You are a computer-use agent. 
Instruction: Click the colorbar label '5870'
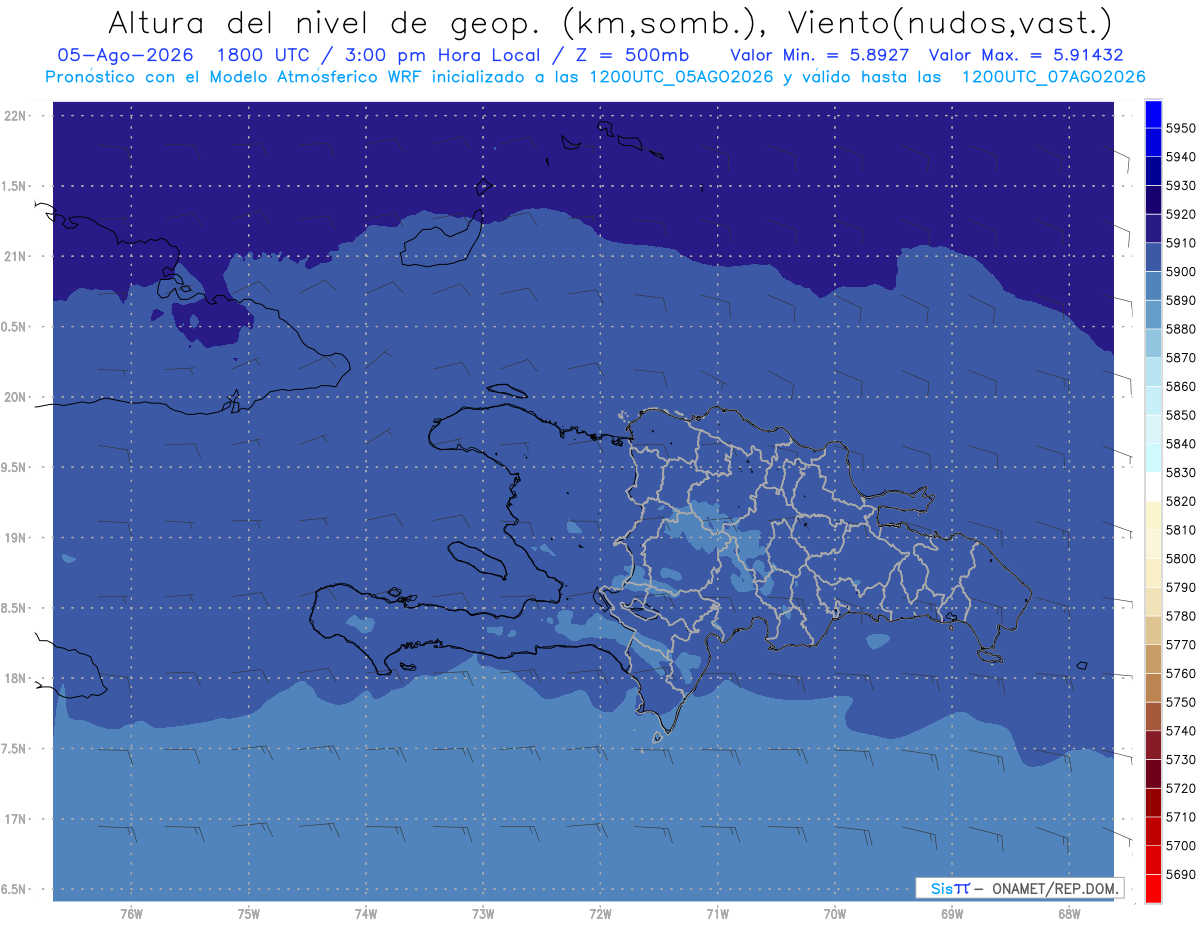tap(1180, 357)
